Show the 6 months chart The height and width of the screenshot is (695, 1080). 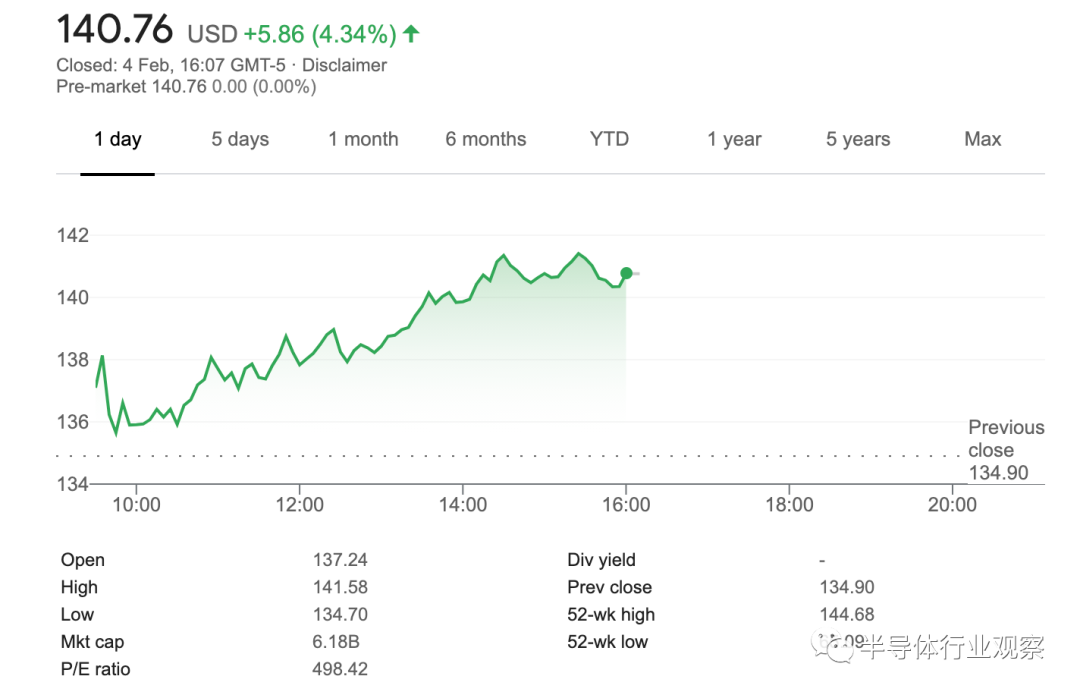click(x=486, y=140)
